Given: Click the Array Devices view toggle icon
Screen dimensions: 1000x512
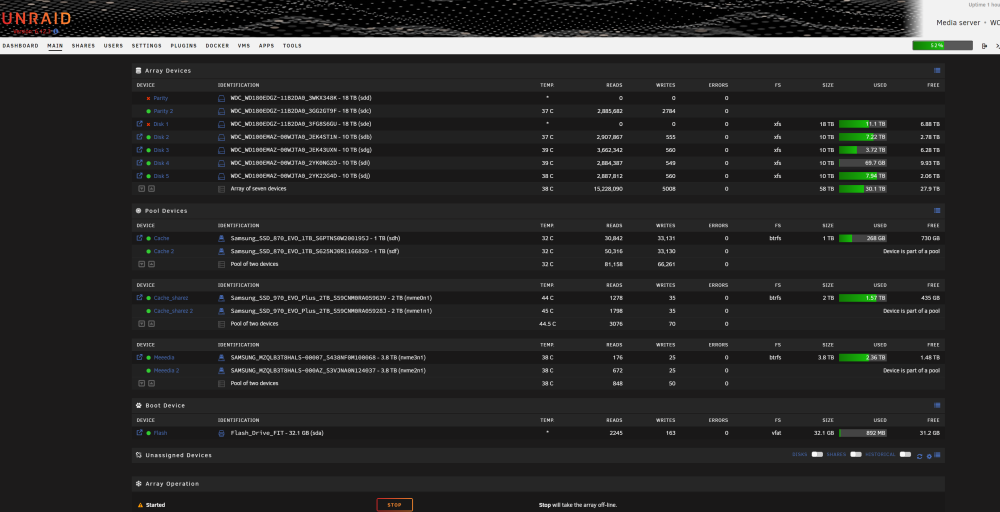Looking at the screenshot, I should [937, 71].
